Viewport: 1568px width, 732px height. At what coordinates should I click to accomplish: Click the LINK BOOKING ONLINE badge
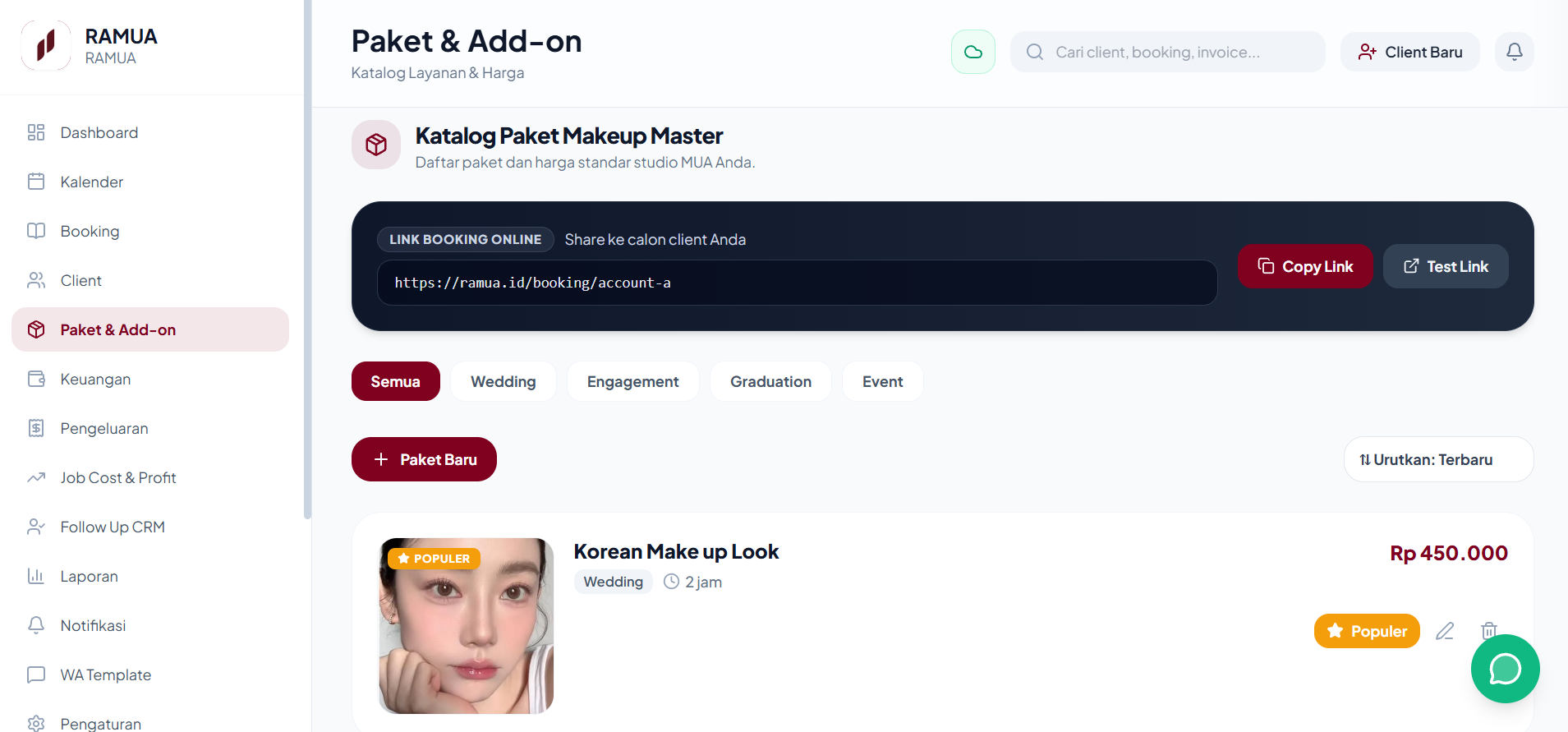click(x=466, y=239)
